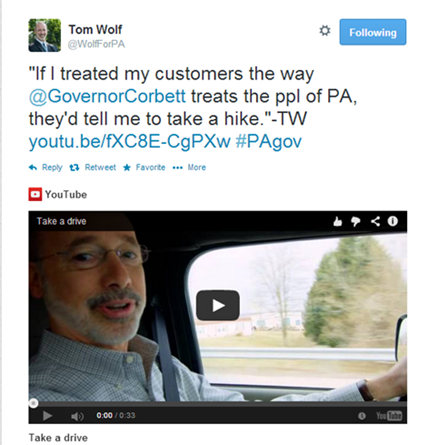Click the video progress scrubber handle

[x=33, y=403]
